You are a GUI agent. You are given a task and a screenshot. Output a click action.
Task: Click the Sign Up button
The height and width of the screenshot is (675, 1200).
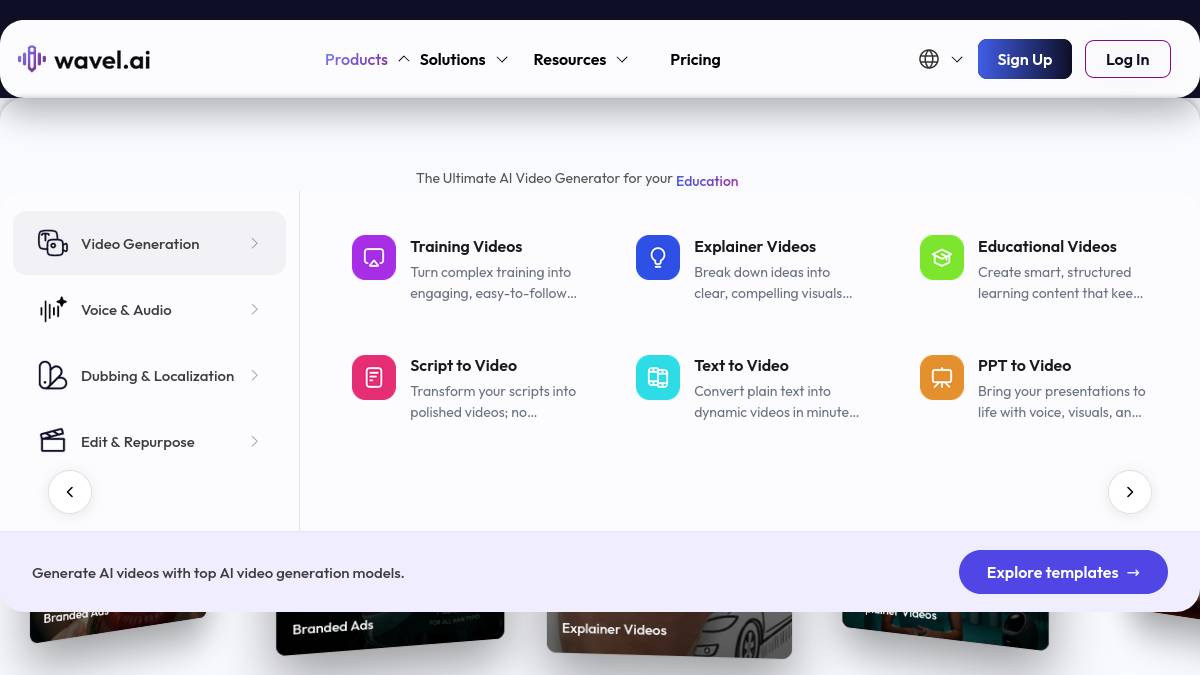point(1025,59)
